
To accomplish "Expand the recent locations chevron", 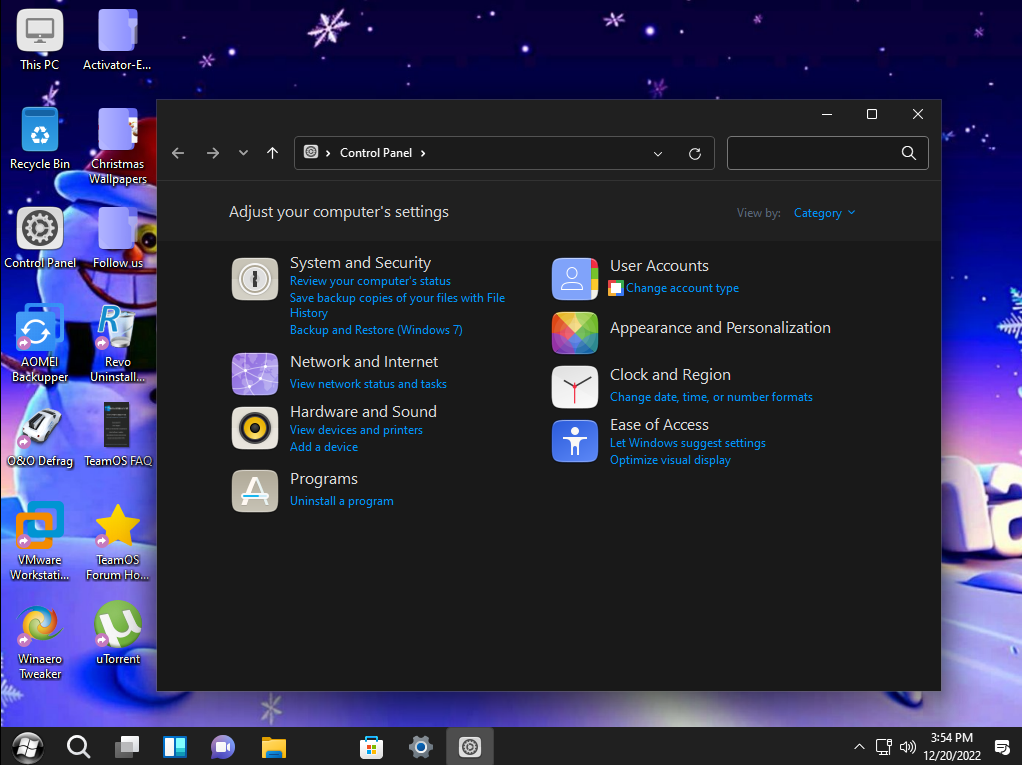I will (x=243, y=153).
